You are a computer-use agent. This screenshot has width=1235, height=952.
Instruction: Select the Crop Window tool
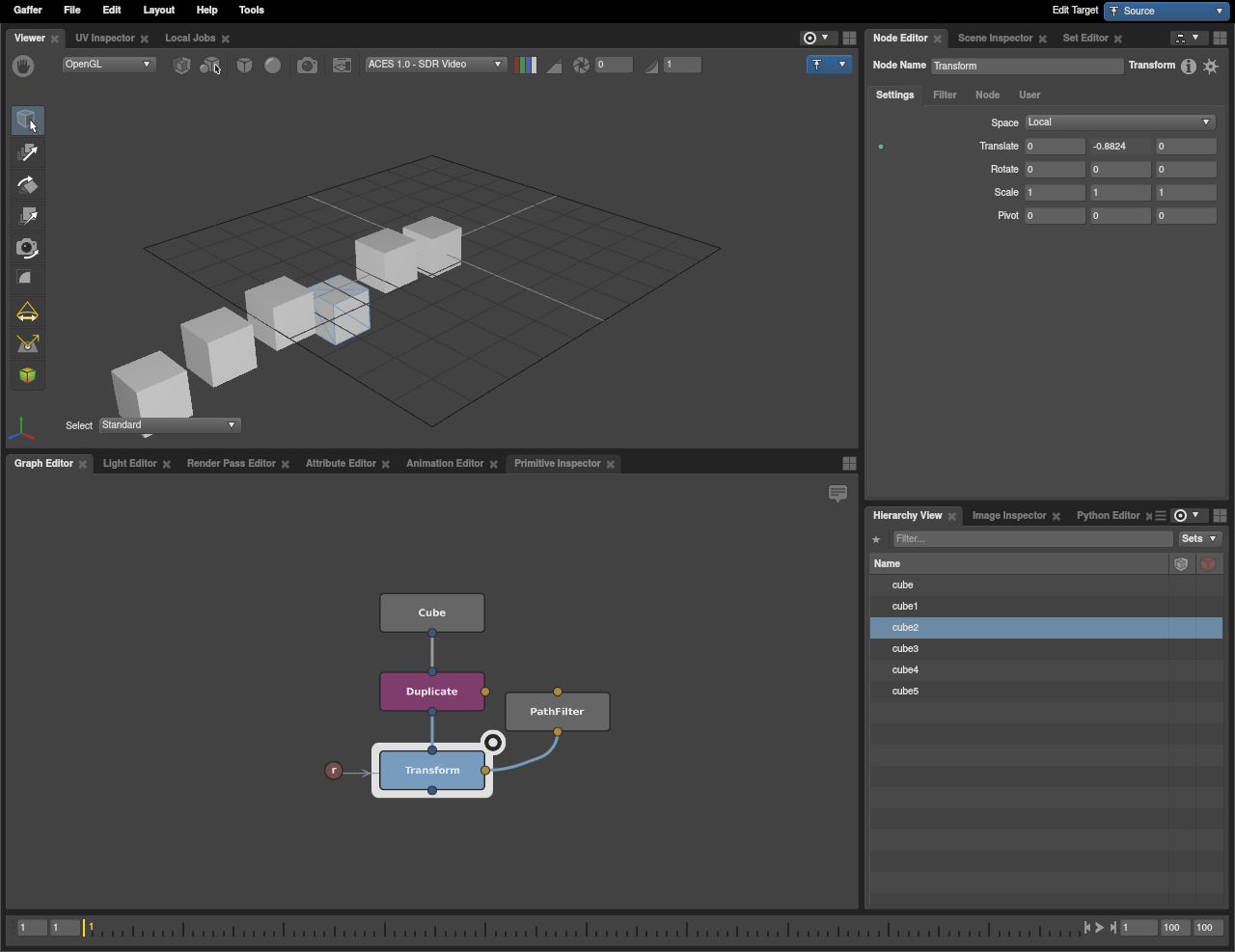[x=27, y=279]
